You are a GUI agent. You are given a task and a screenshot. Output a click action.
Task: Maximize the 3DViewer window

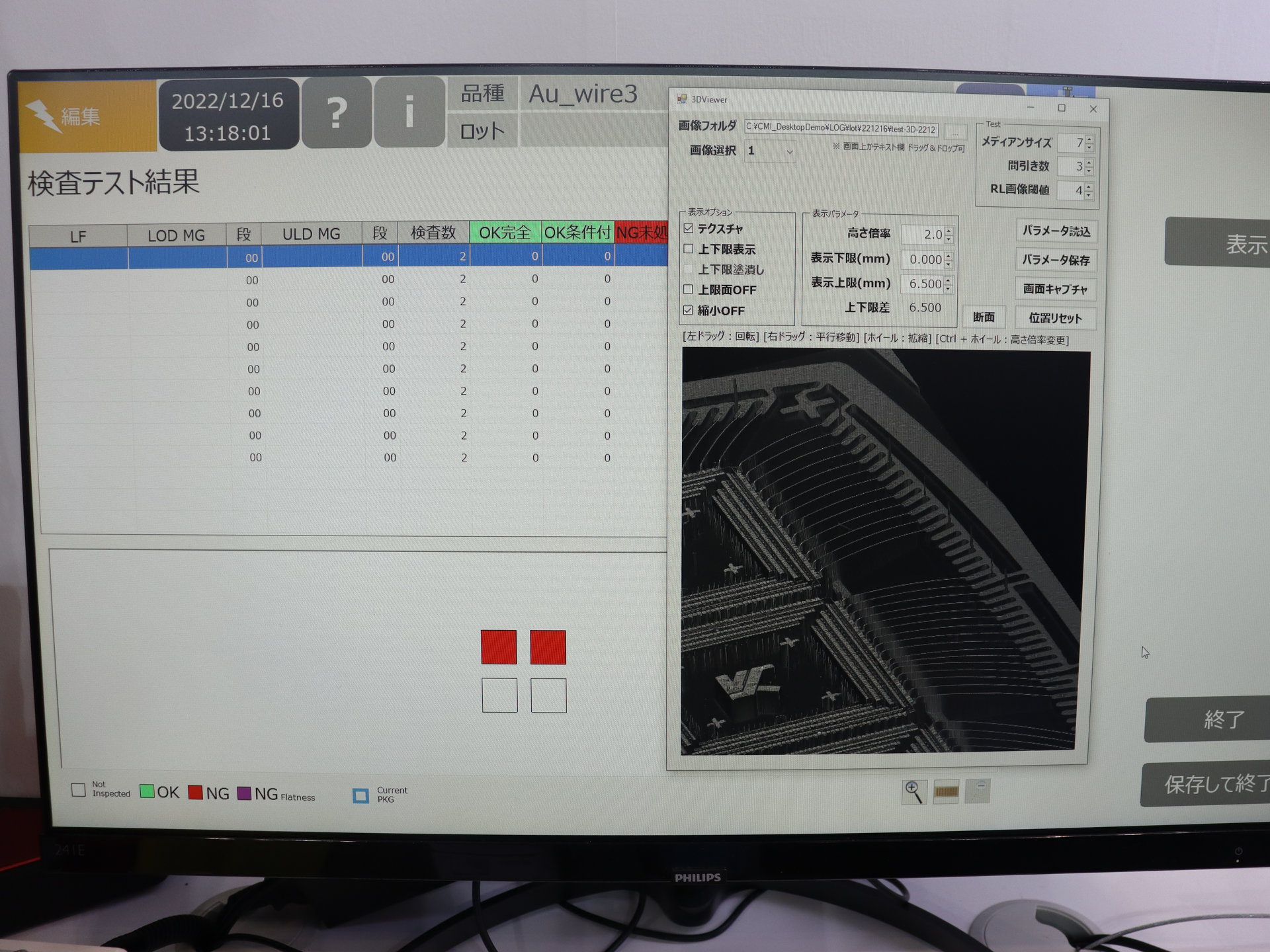point(1062,108)
